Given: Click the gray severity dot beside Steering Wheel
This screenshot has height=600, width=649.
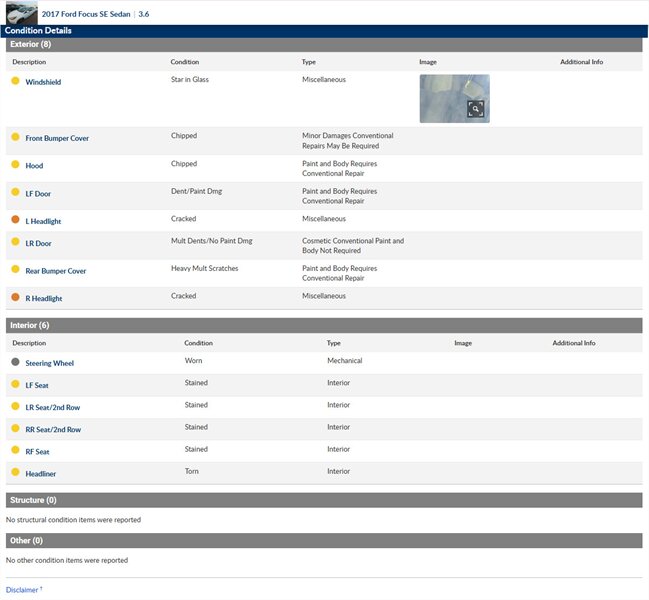Looking at the screenshot, I should click(15, 362).
